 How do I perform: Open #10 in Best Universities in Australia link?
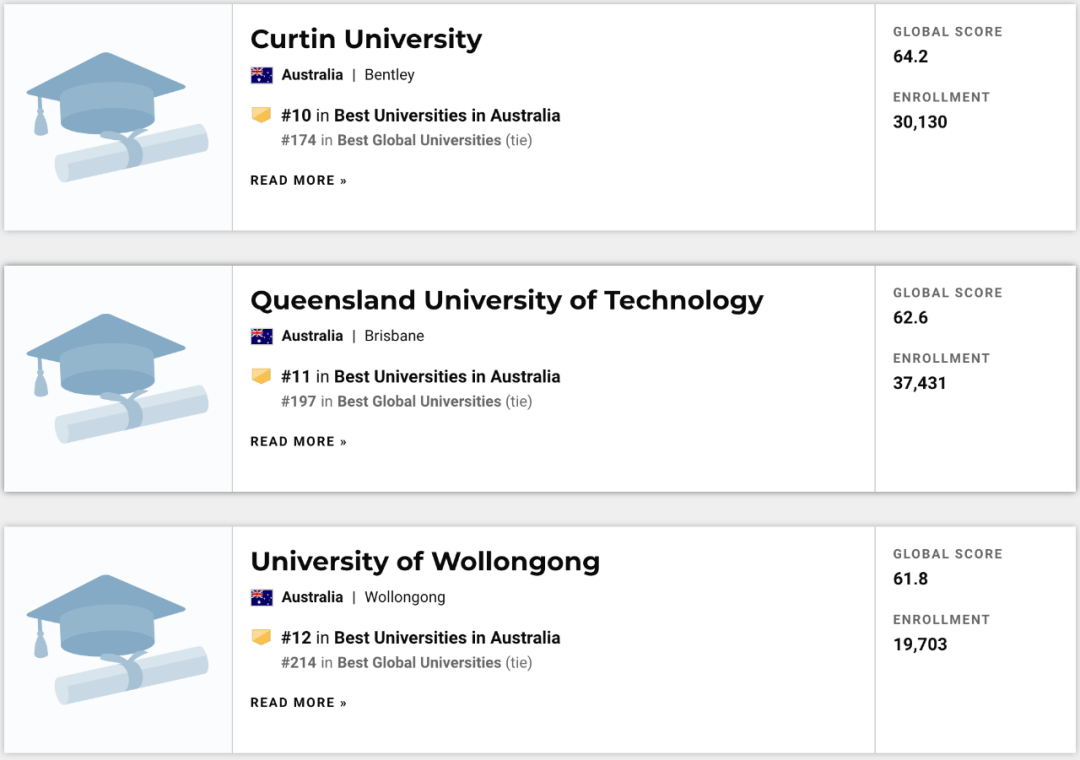[421, 115]
